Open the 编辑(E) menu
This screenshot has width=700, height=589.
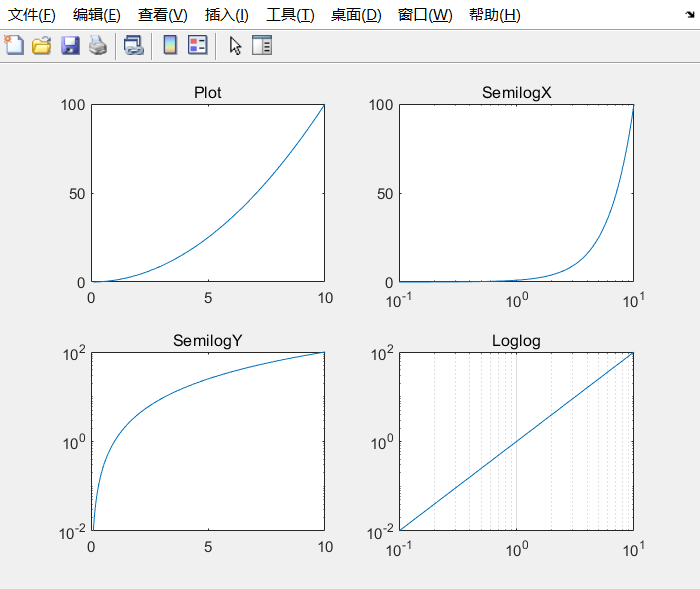pos(96,15)
